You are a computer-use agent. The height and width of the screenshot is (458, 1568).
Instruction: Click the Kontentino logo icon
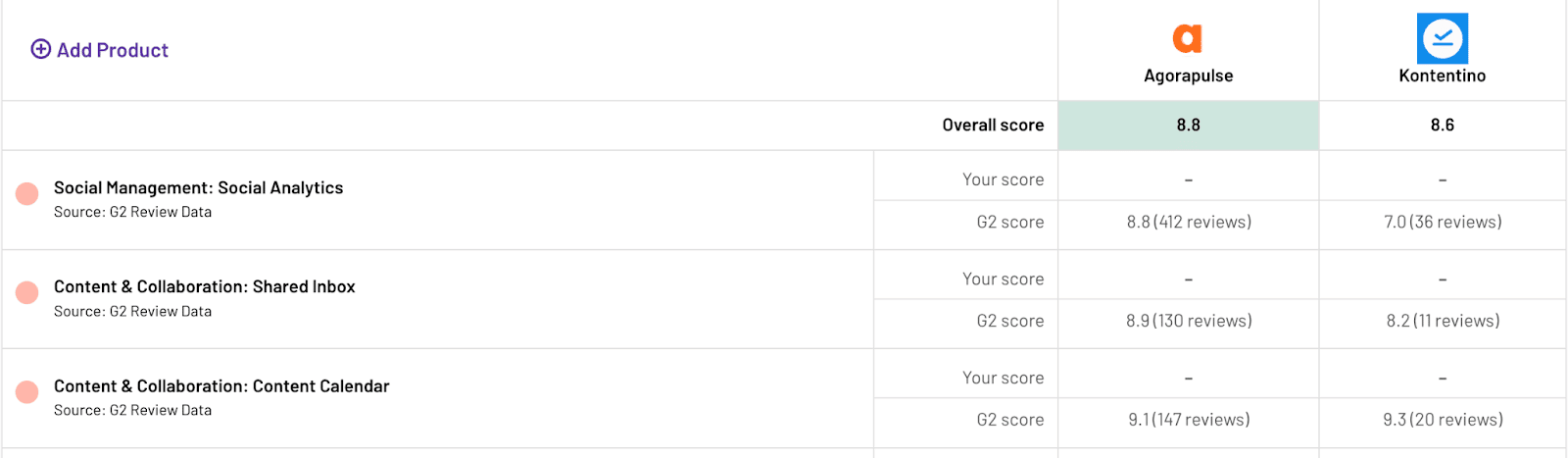click(1443, 38)
